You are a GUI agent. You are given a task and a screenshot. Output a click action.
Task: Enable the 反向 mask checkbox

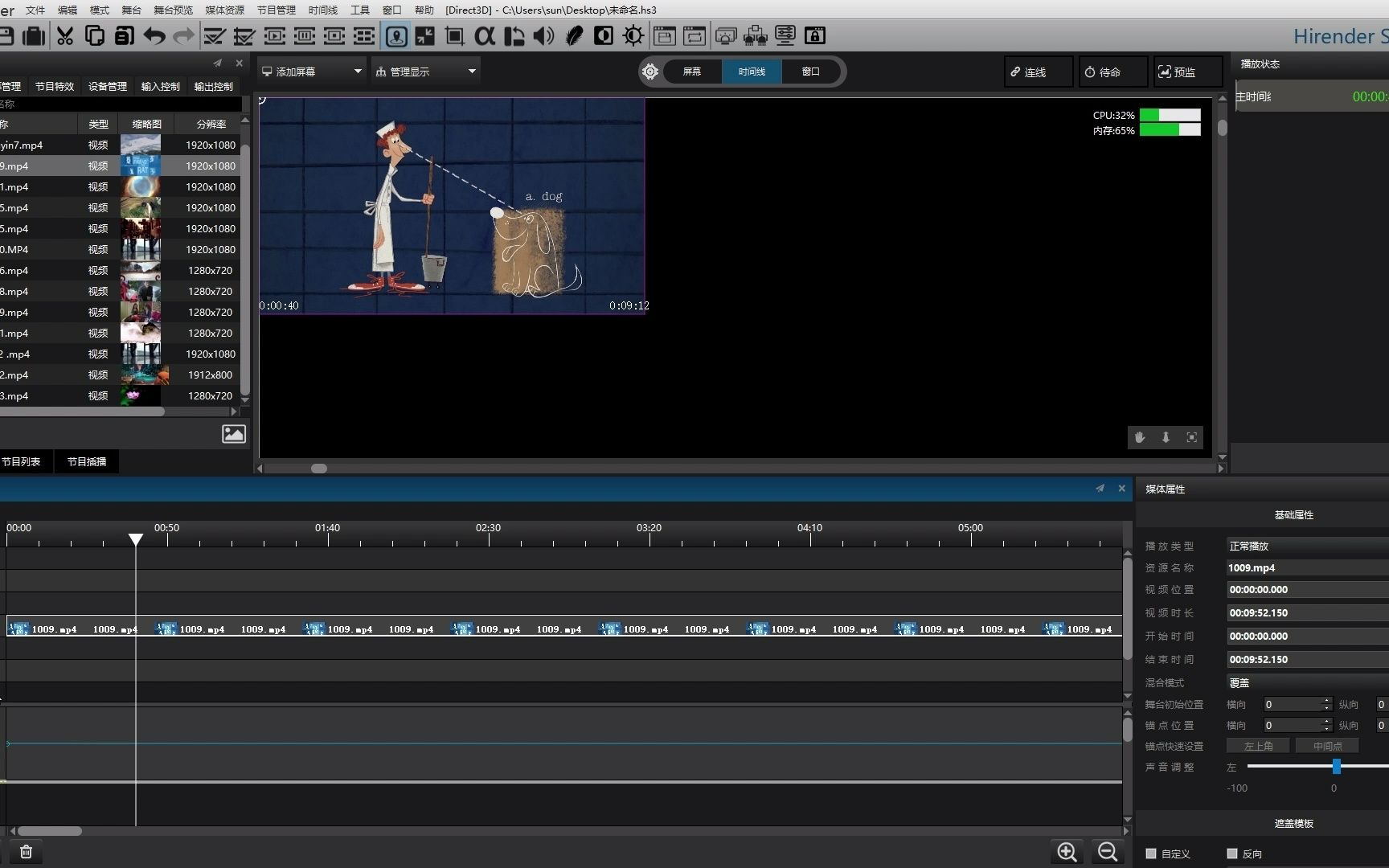click(1232, 854)
